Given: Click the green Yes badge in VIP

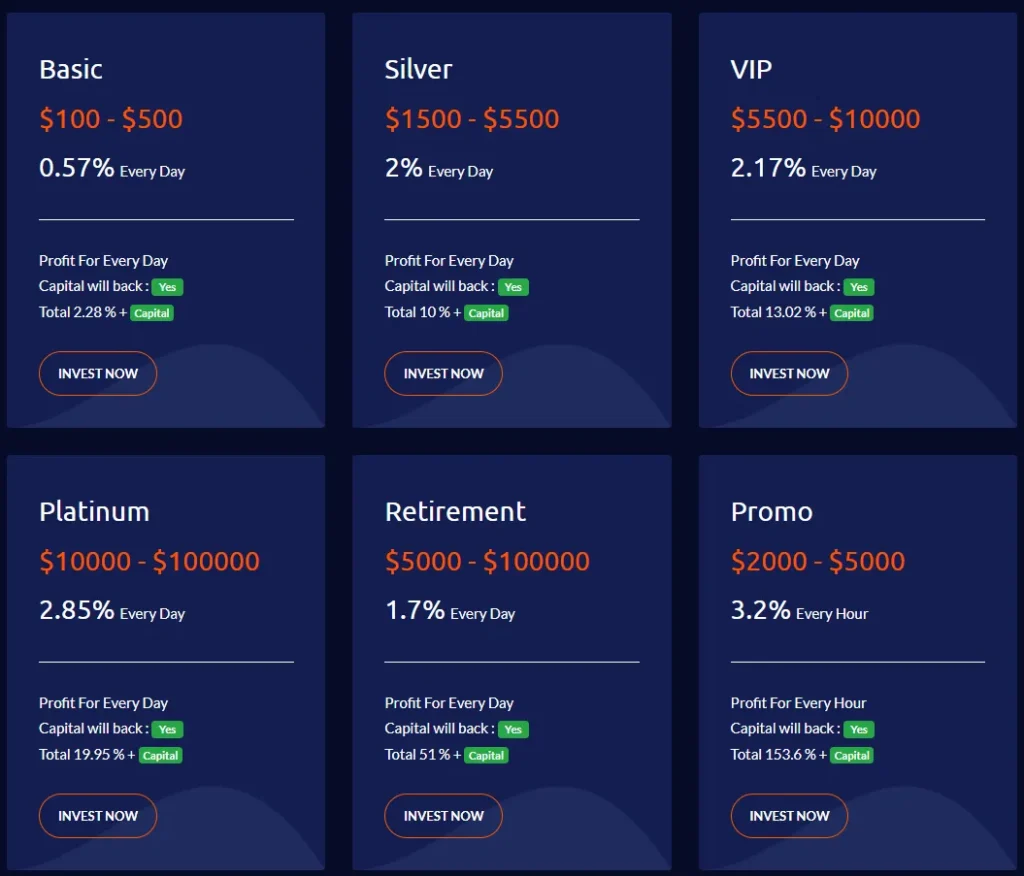Looking at the screenshot, I should 858,287.
